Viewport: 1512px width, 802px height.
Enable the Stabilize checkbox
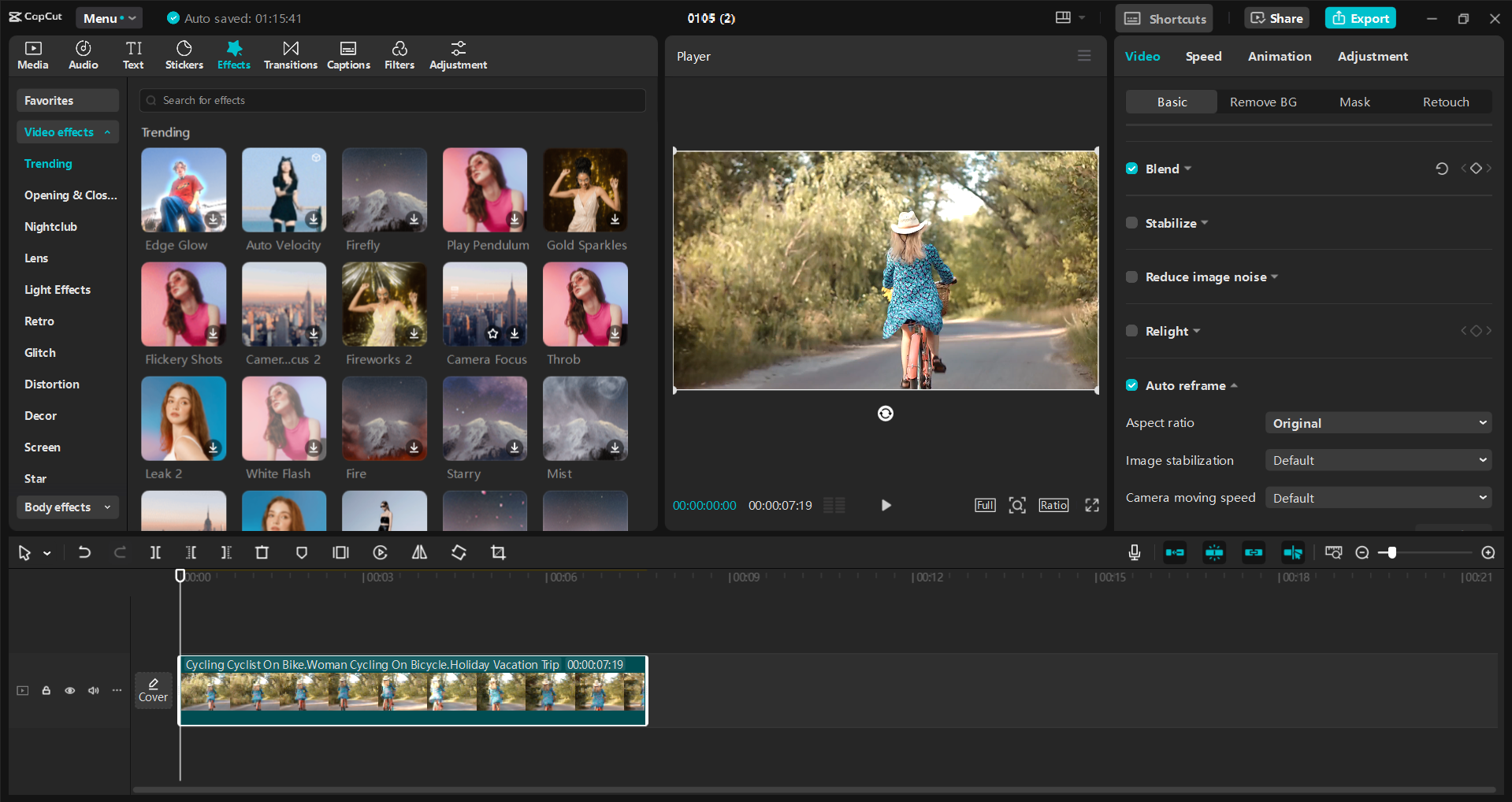point(1132,223)
